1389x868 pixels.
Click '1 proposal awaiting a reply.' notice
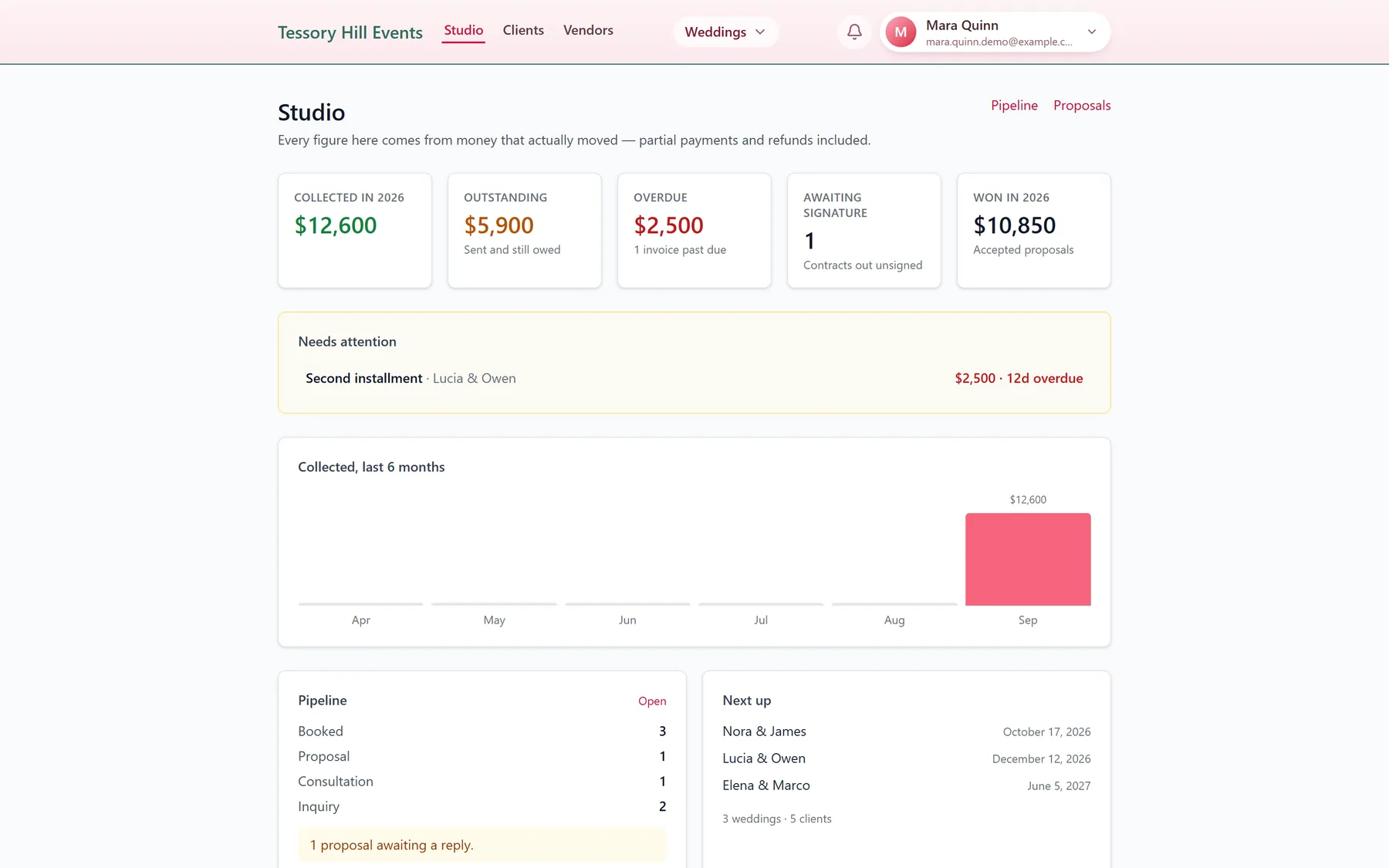[482, 845]
